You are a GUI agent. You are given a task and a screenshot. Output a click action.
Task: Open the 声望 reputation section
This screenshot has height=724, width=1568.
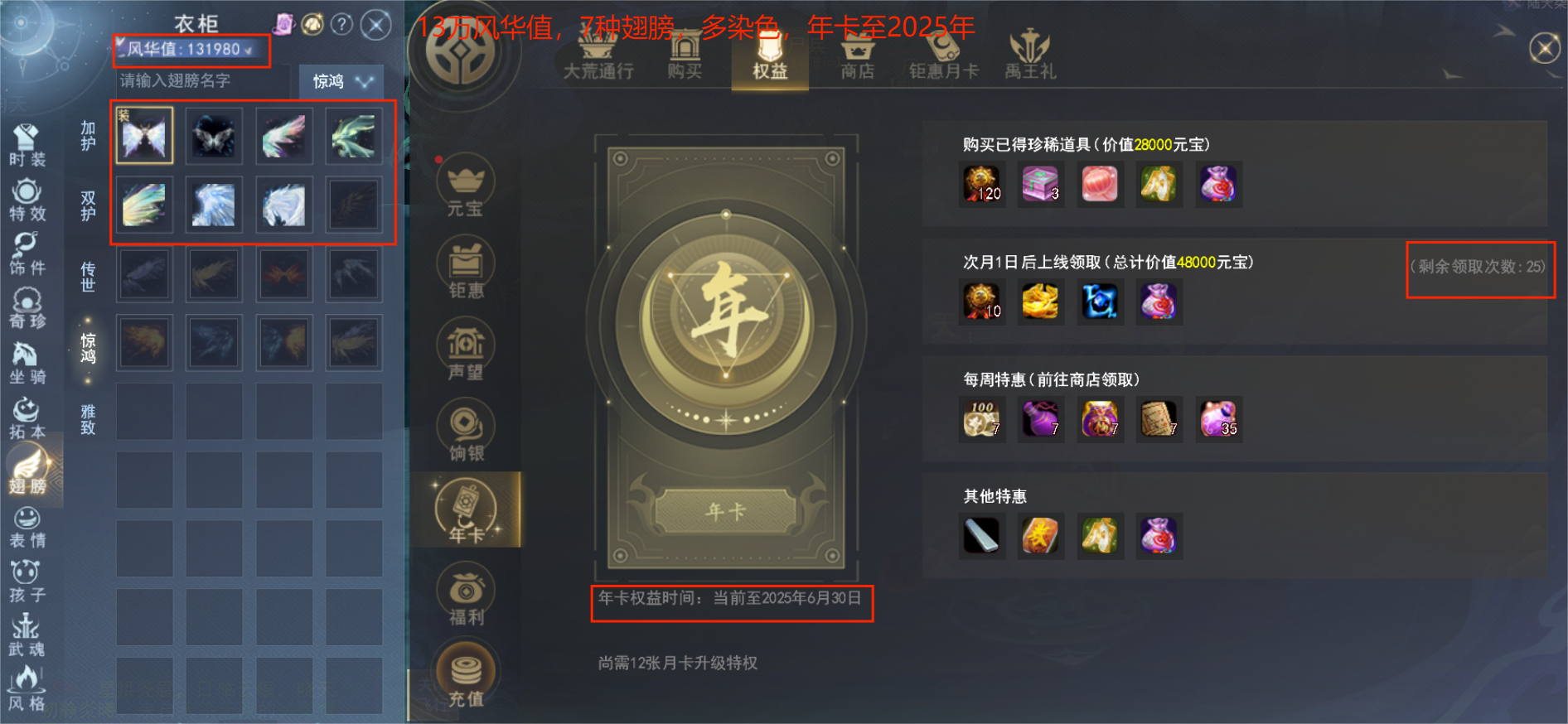pos(465,349)
